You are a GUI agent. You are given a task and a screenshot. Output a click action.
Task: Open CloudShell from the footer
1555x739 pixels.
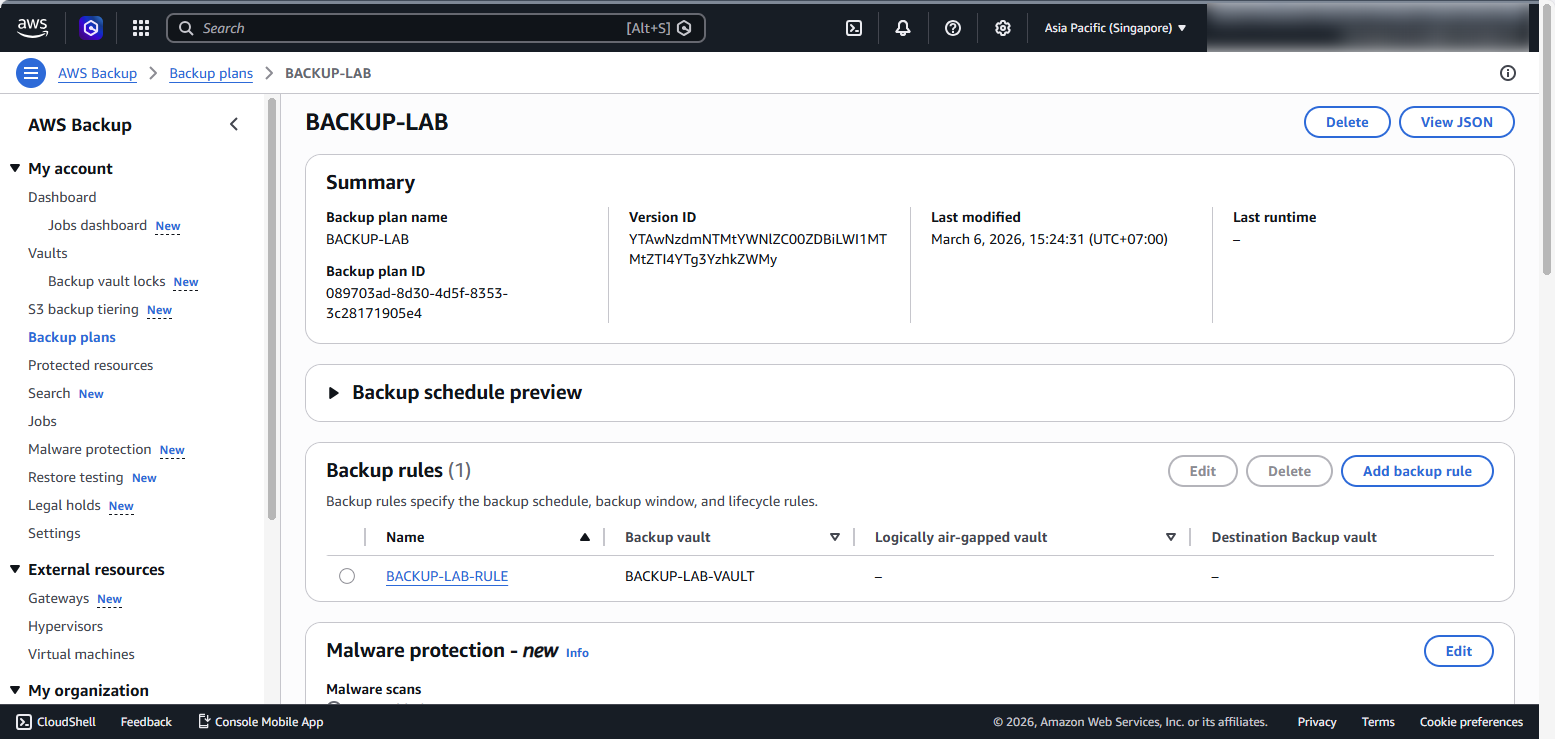coord(56,722)
